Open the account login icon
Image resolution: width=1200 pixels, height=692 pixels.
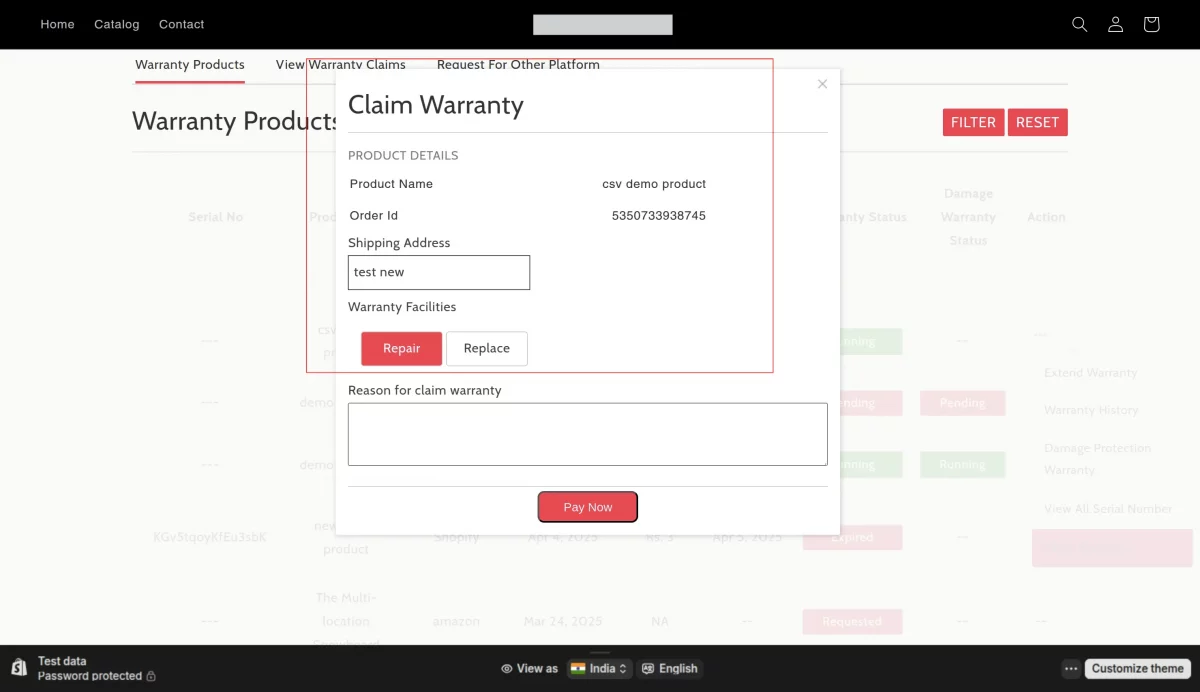[x=1115, y=24]
